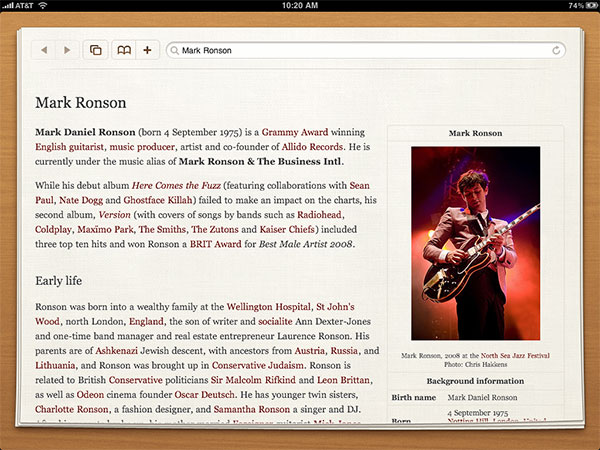Open the Version album link
600x450 pixels.
114,215
